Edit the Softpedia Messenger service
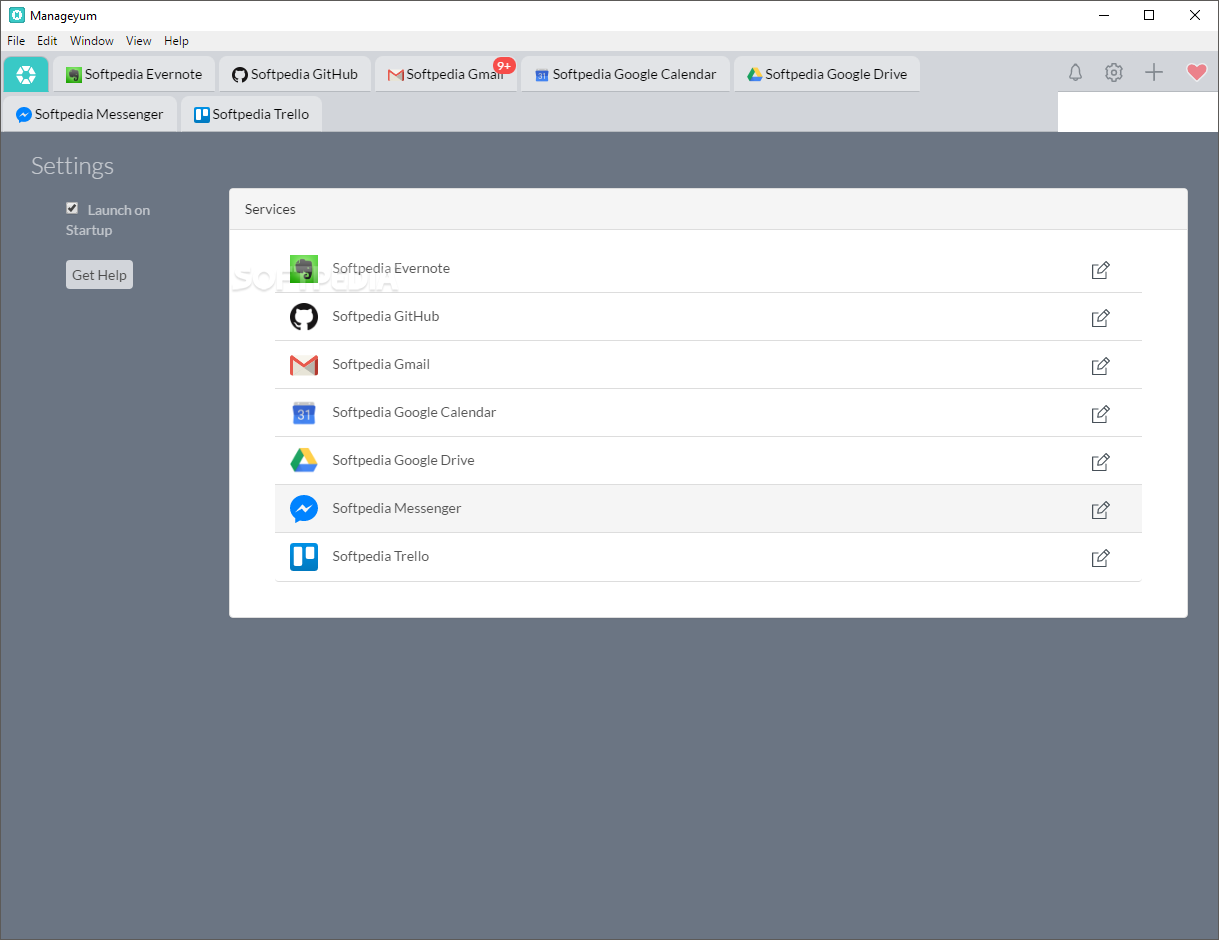Screen dimensions: 1219x940 [x=1100, y=510]
